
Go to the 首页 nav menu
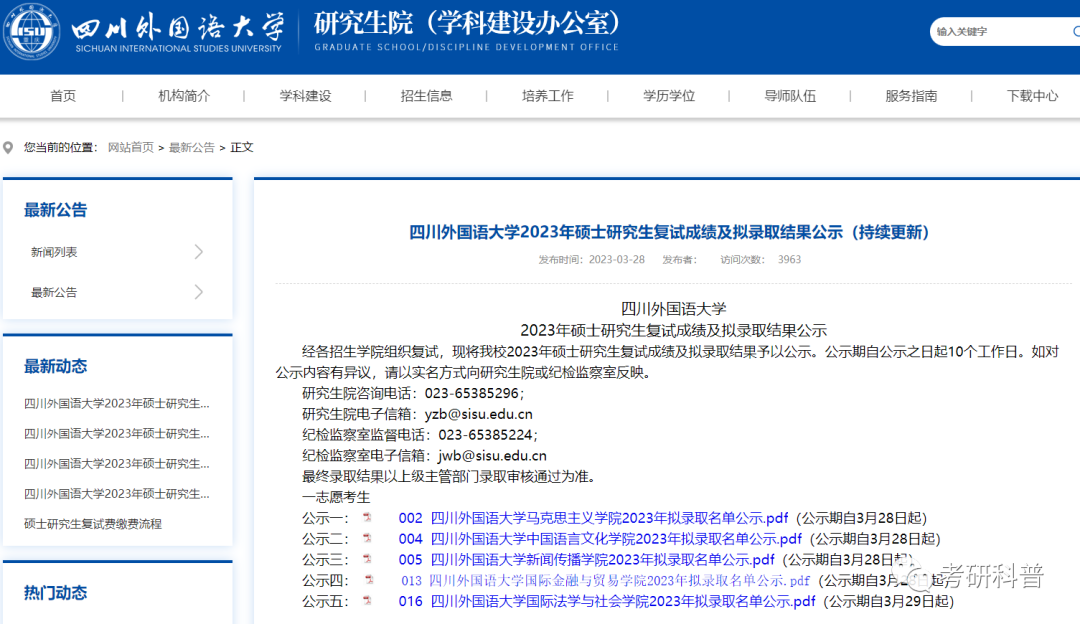coord(63,96)
